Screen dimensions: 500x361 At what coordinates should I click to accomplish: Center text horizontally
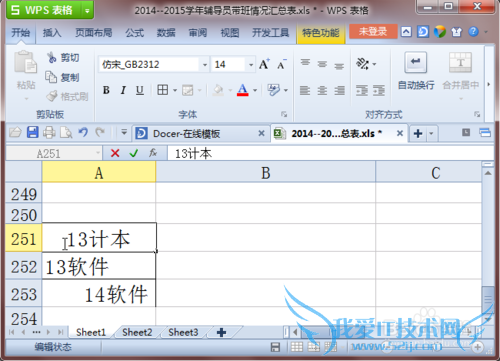point(322,90)
